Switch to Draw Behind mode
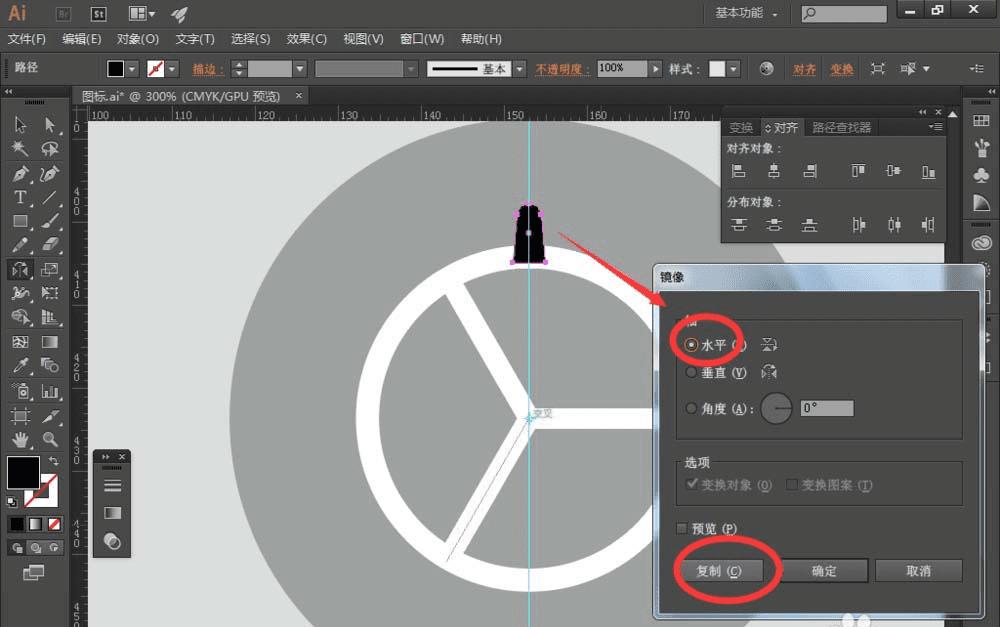 [x=36, y=548]
